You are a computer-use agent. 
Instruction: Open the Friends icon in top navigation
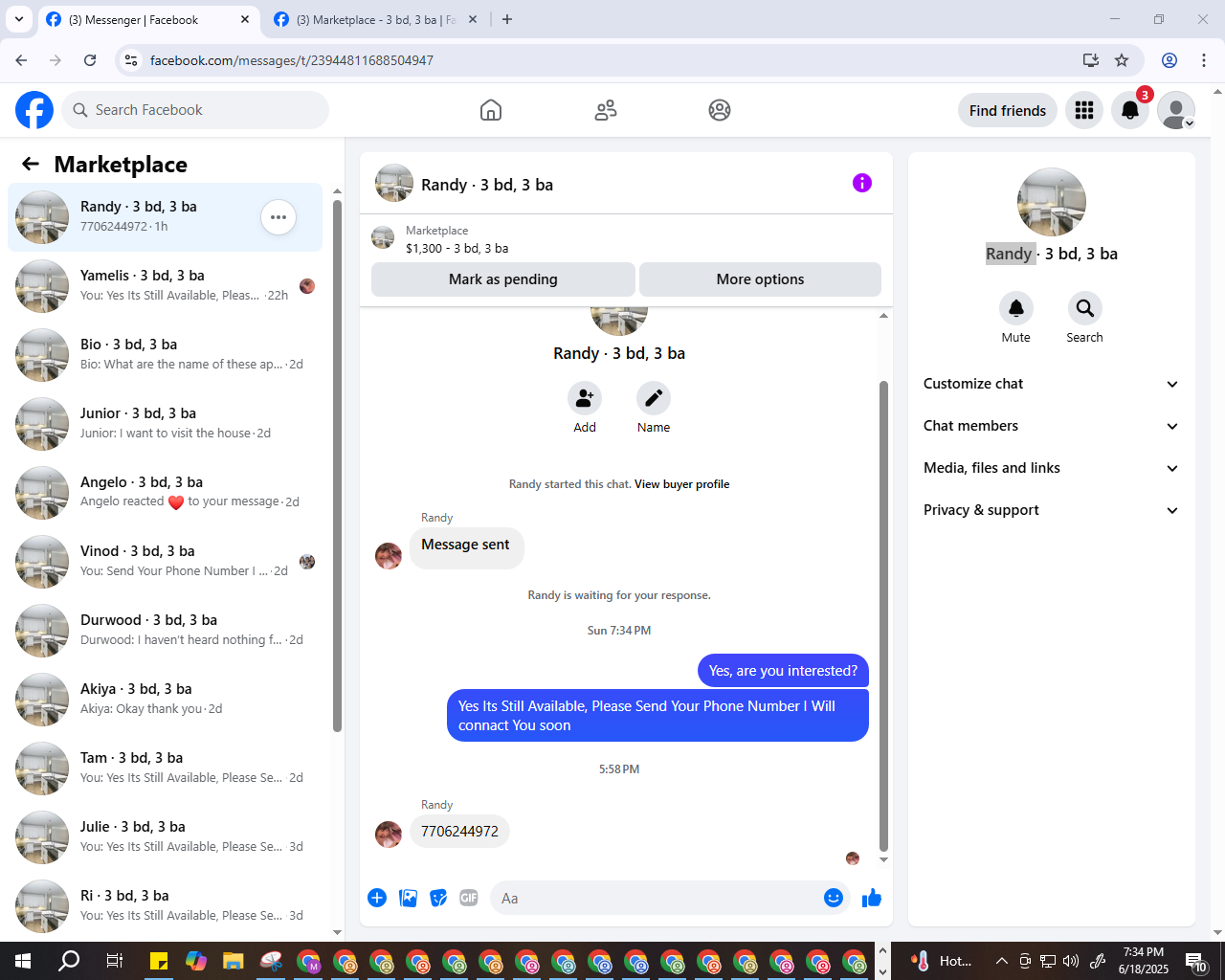[606, 110]
